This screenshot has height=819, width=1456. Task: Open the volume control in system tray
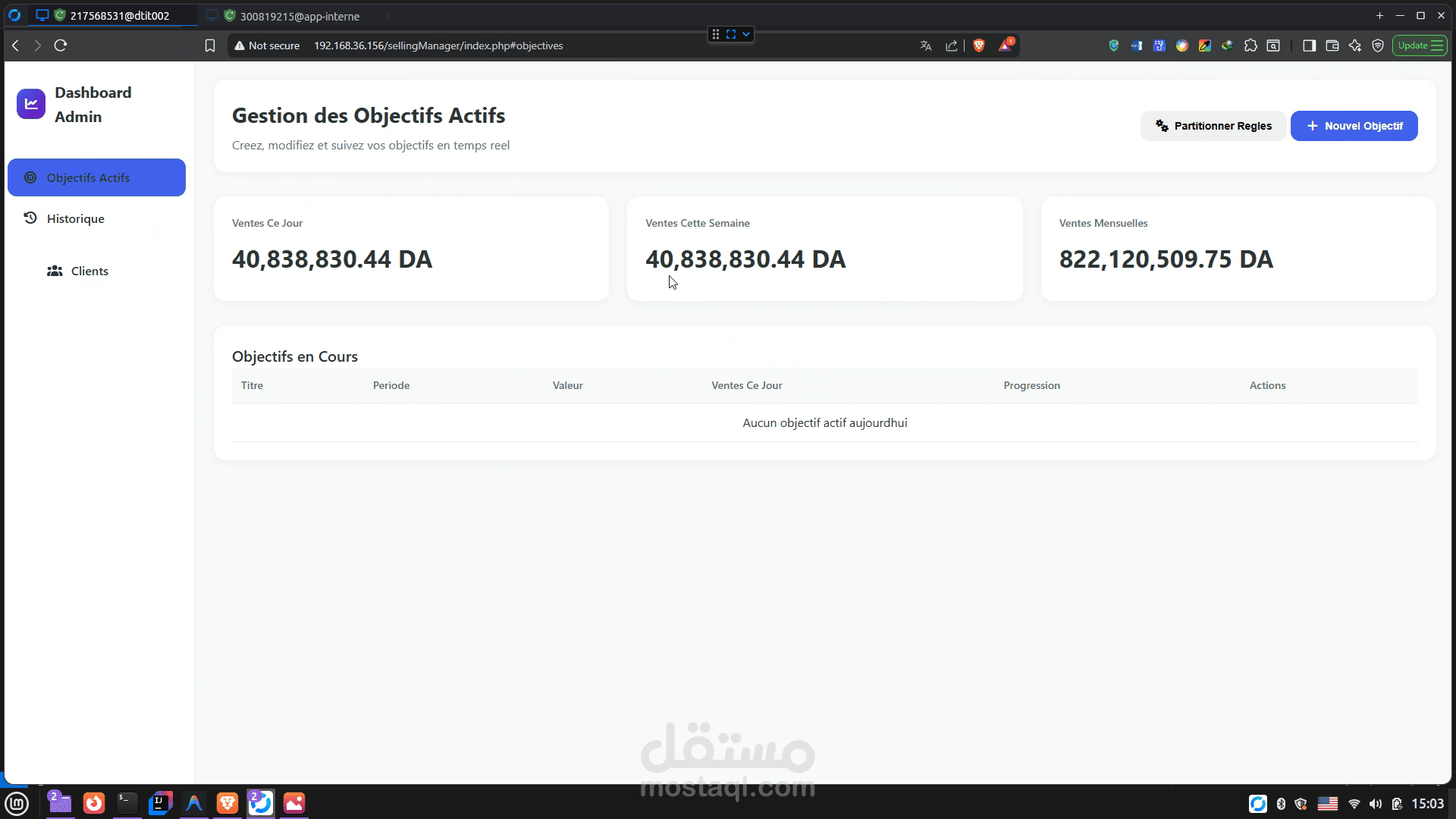pyautogui.click(x=1376, y=804)
